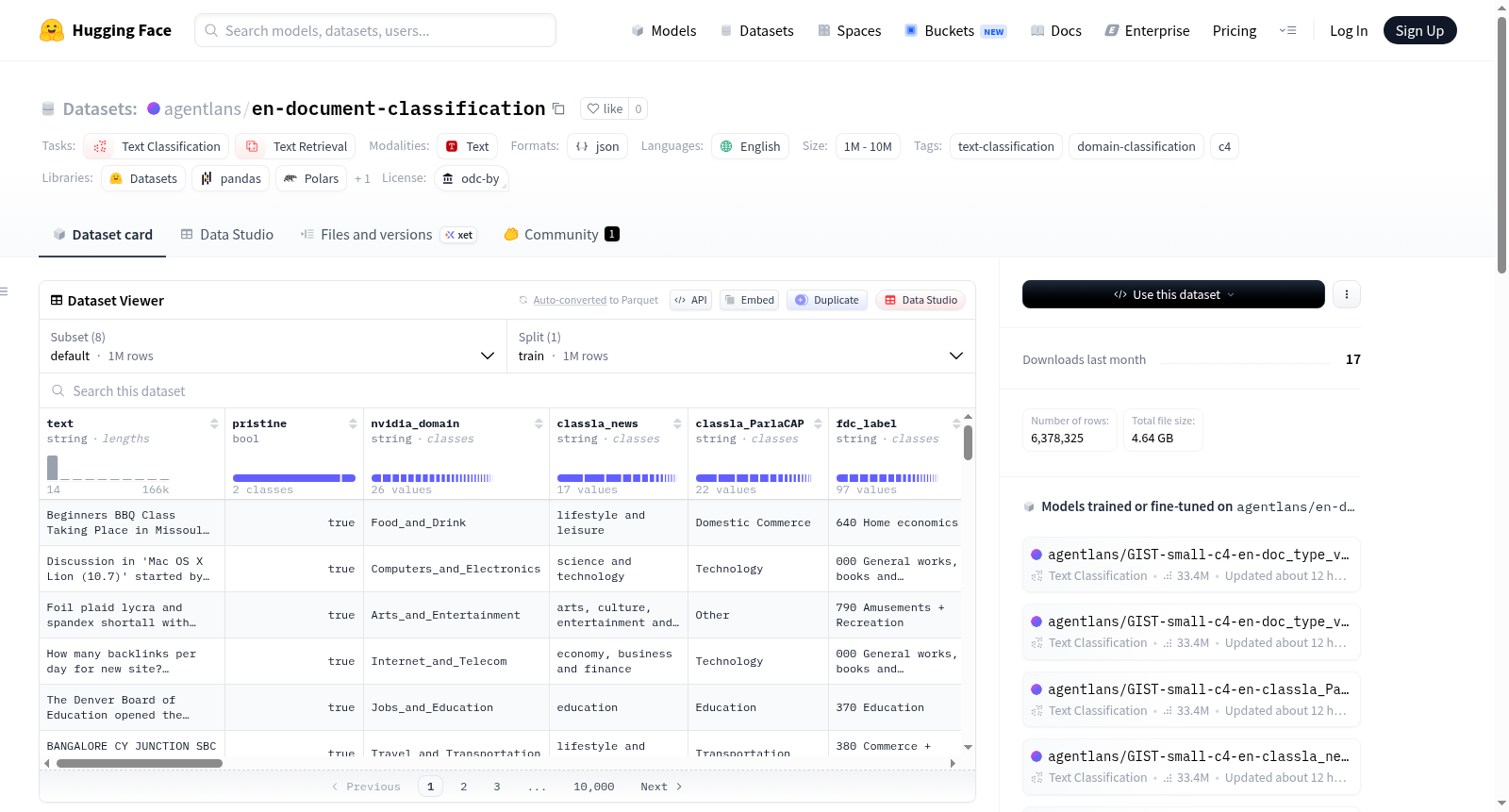Sort the classla_ParlaCAP column

[818, 423]
